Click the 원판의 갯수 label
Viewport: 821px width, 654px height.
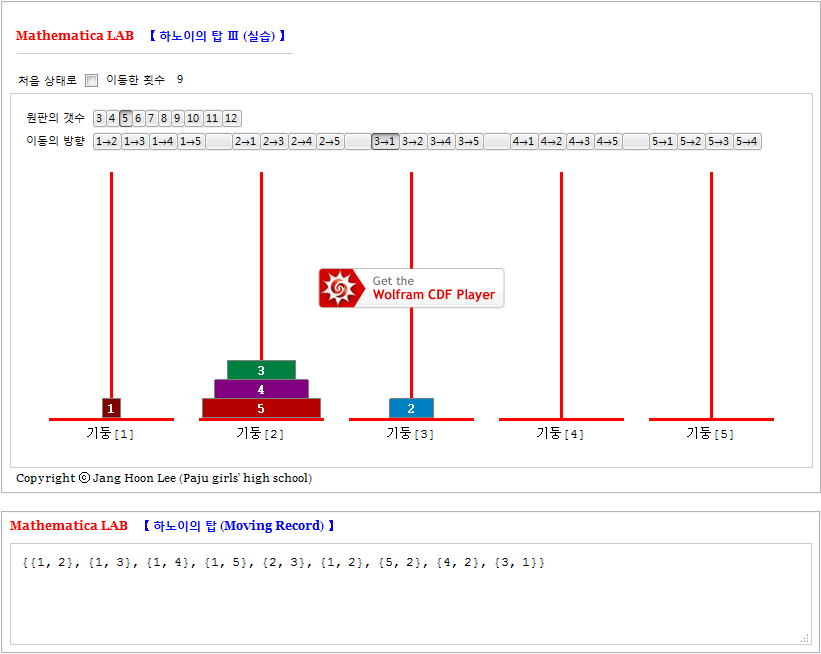pos(56,118)
